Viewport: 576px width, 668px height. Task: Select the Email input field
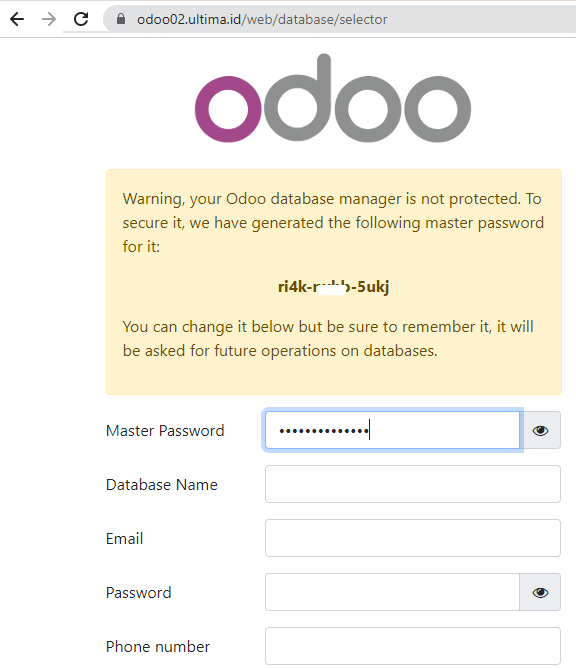413,538
